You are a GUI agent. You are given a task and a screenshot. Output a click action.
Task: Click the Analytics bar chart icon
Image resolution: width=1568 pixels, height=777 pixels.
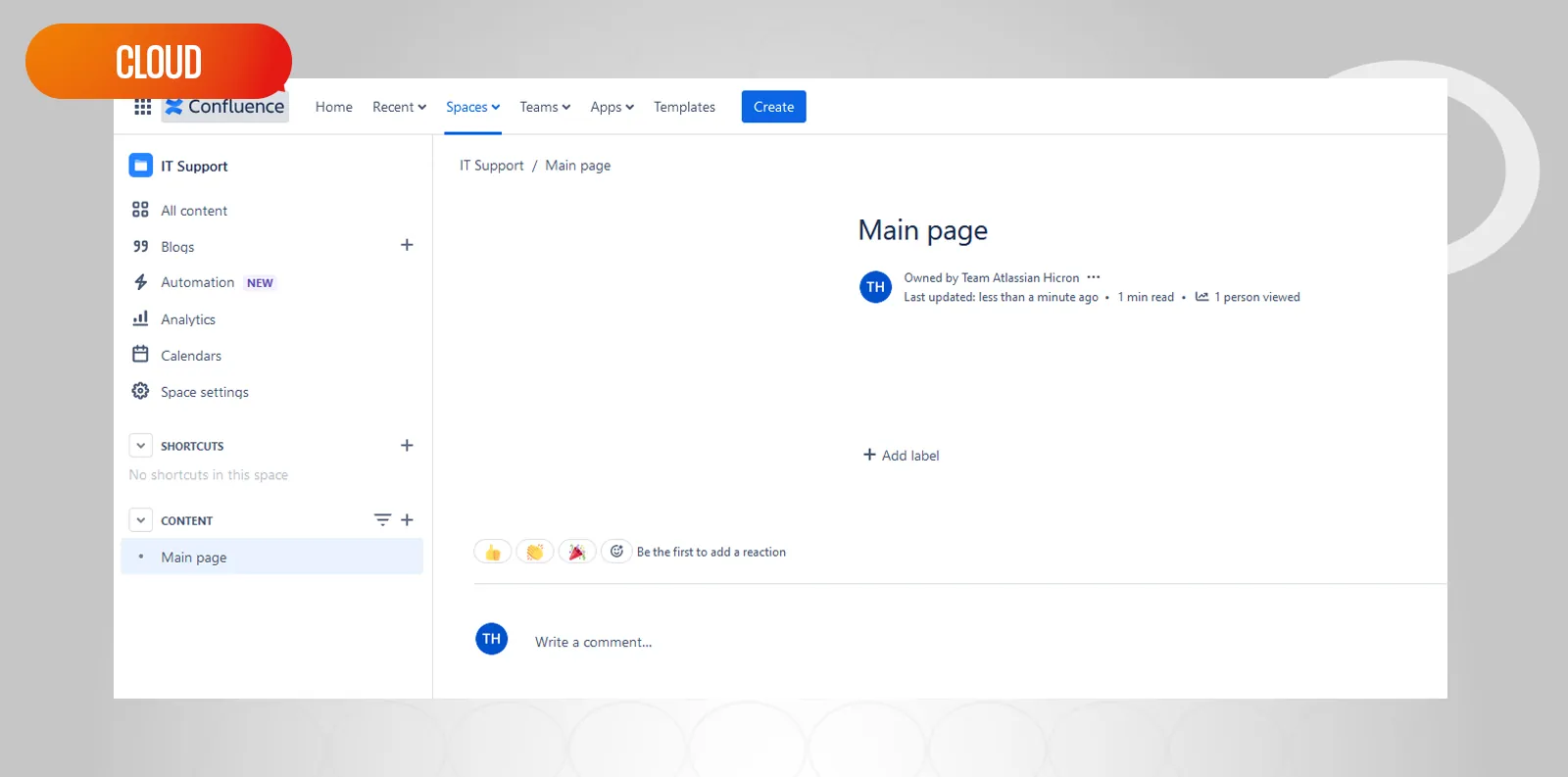[x=140, y=318]
